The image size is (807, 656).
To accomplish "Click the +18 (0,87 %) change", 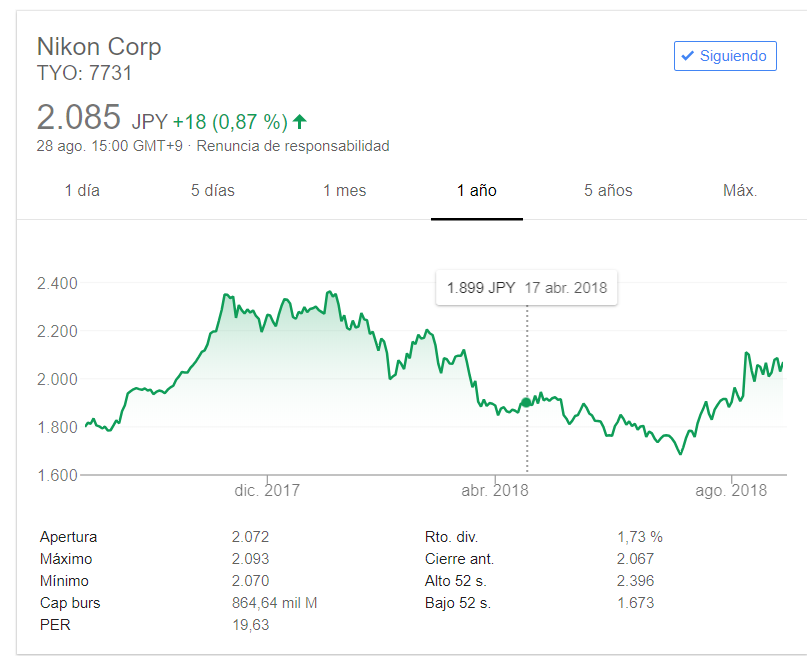I will coord(230,122).
